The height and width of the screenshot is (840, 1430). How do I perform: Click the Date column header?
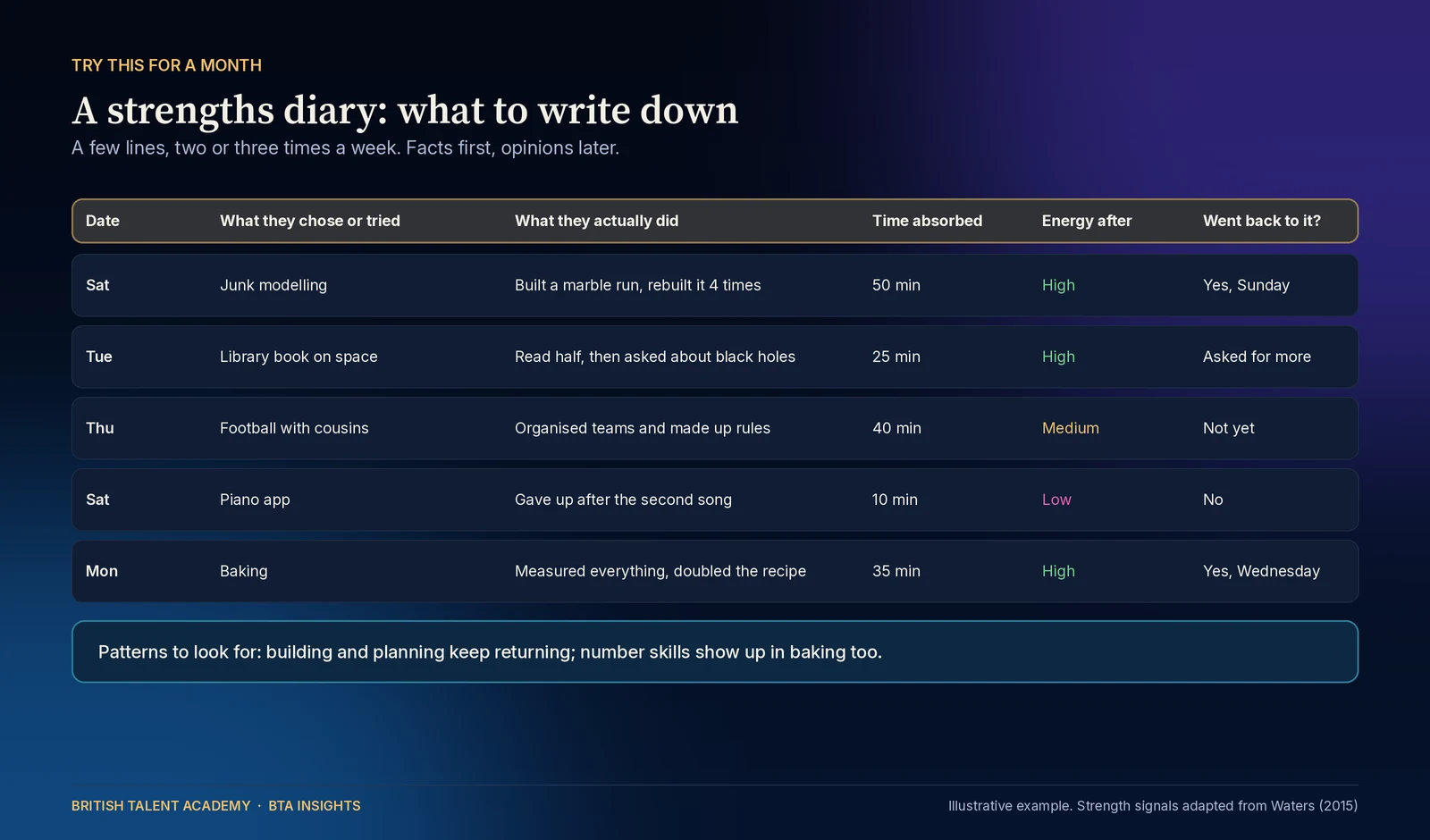(x=102, y=221)
